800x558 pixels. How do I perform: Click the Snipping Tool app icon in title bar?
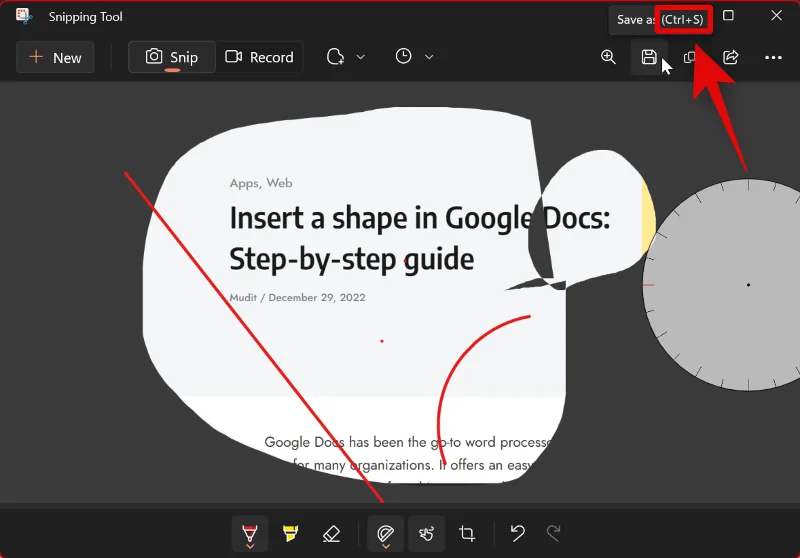click(x=24, y=16)
